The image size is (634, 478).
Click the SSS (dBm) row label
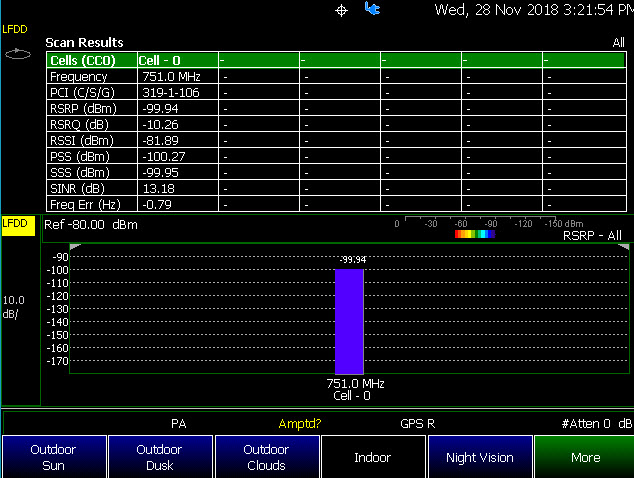(80, 173)
